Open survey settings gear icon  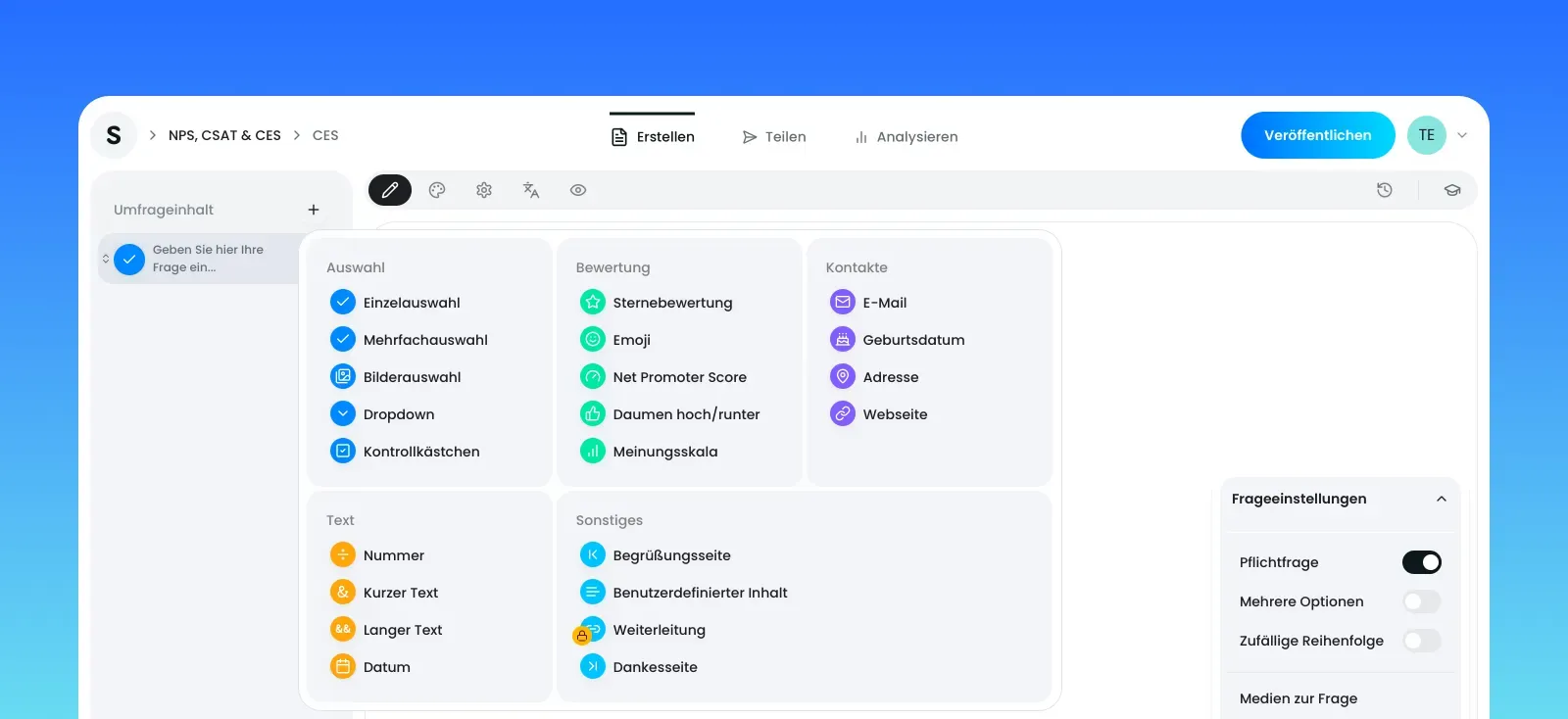(x=484, y=190)
